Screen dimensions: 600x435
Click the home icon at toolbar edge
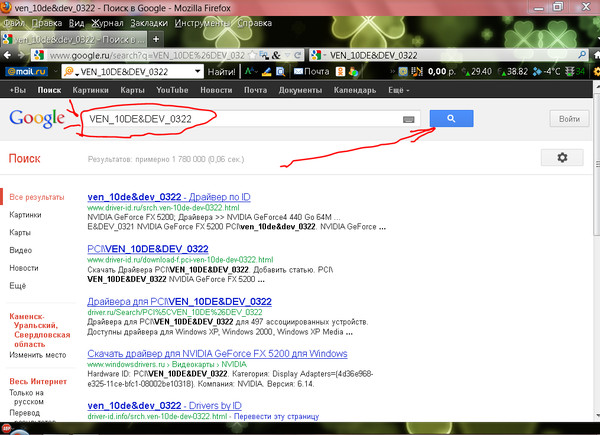click(x=597, y=55)
